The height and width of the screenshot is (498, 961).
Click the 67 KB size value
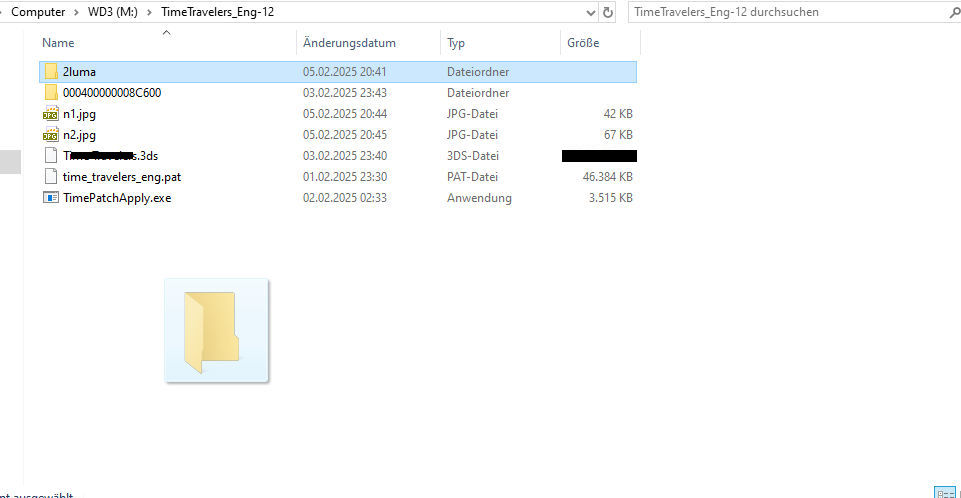coord(618,135)
